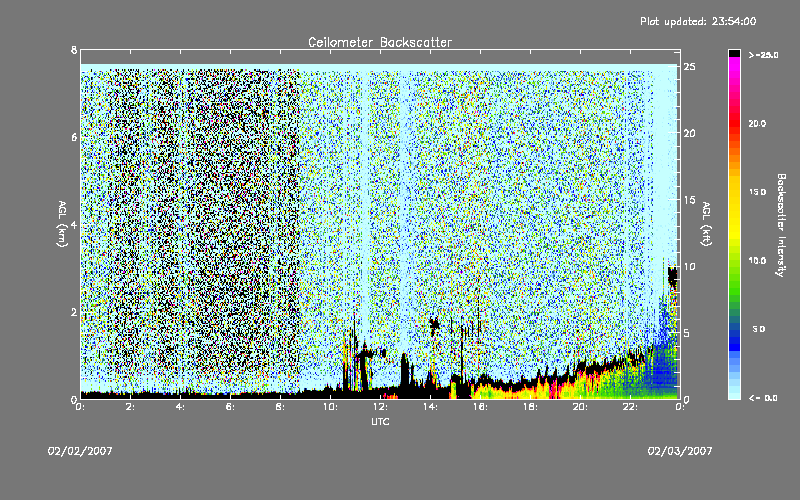This screenshot has height=500, width=800.
Task: Select the AGL (kft) right axis label
Action: point(706,224)
